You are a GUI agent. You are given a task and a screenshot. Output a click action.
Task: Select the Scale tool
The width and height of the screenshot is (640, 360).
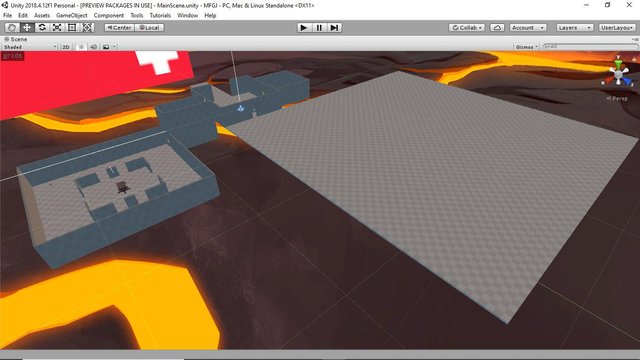pyautogui.click(x=57, y=27)
